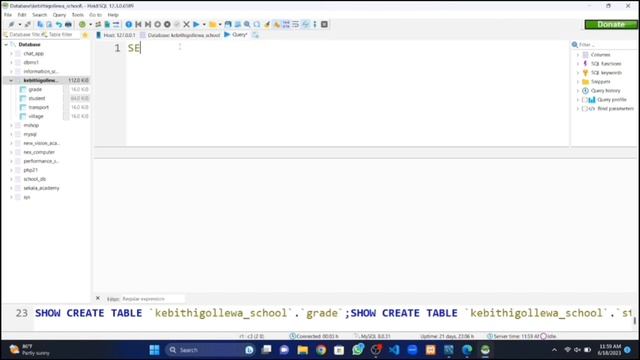Open the Search menu
The image size is (640, 360).
tap(40, 15)
